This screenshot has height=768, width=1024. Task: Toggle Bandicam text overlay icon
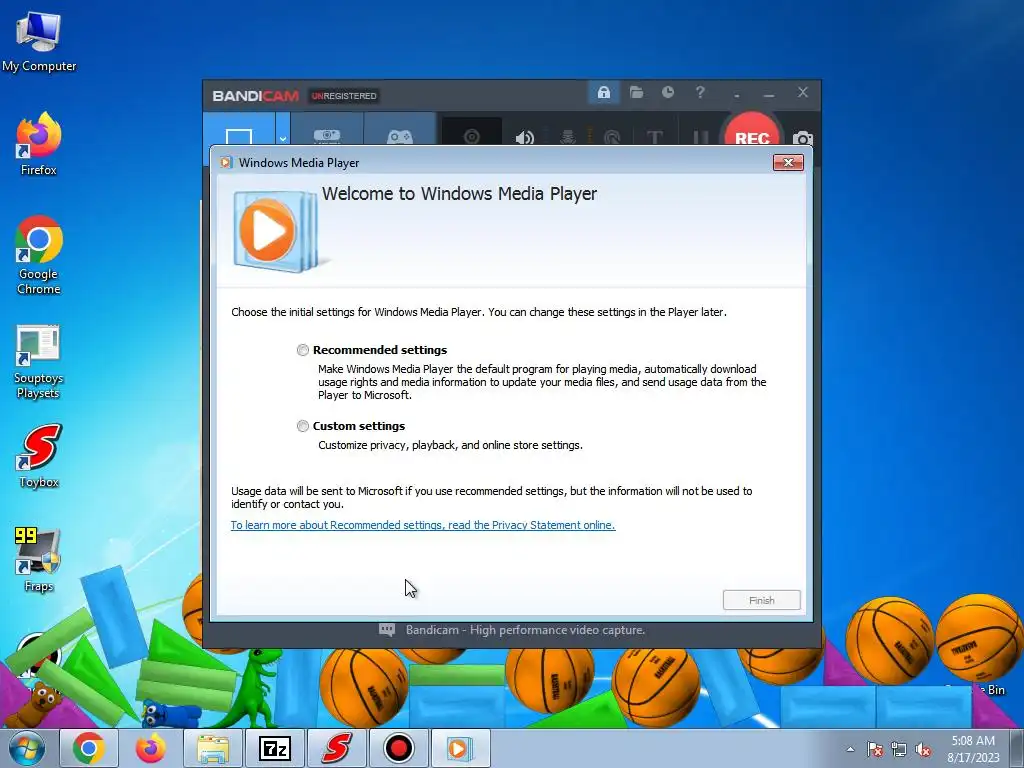(x=654, y=137)
